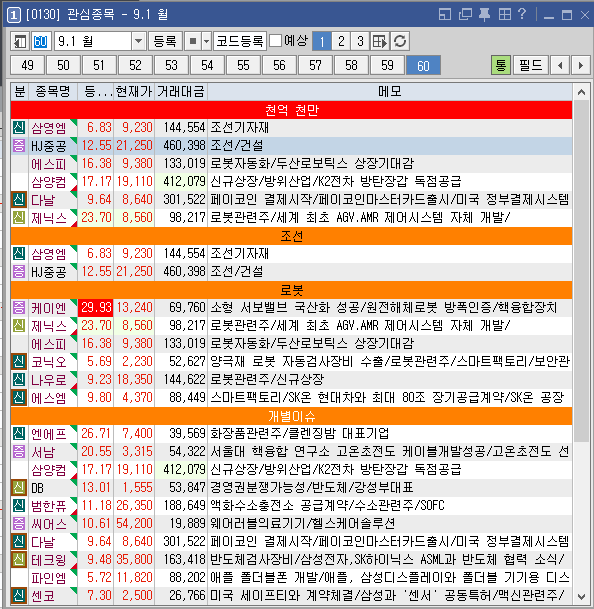Click the 증 badge on 씨어스 row
Viewport: 594px width, 609px height.
coord(19,524)
